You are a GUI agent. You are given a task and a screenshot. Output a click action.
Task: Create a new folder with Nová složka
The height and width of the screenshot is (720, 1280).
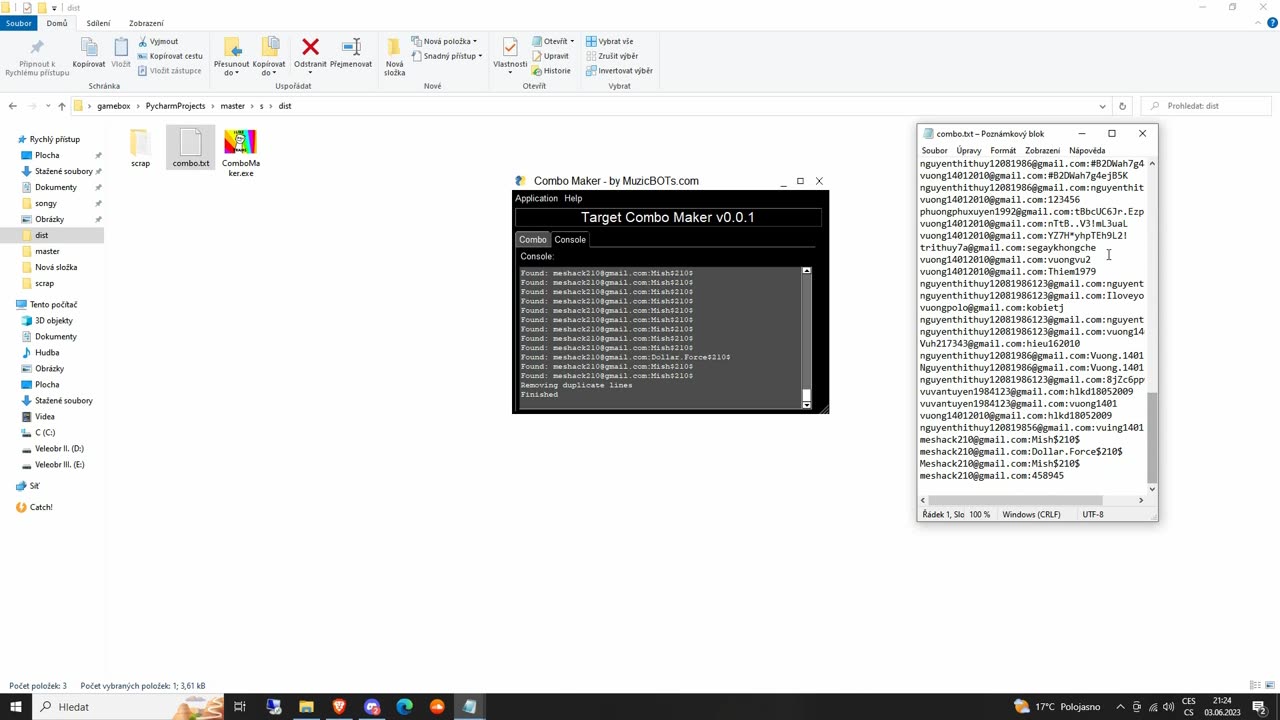pos(394,57)
